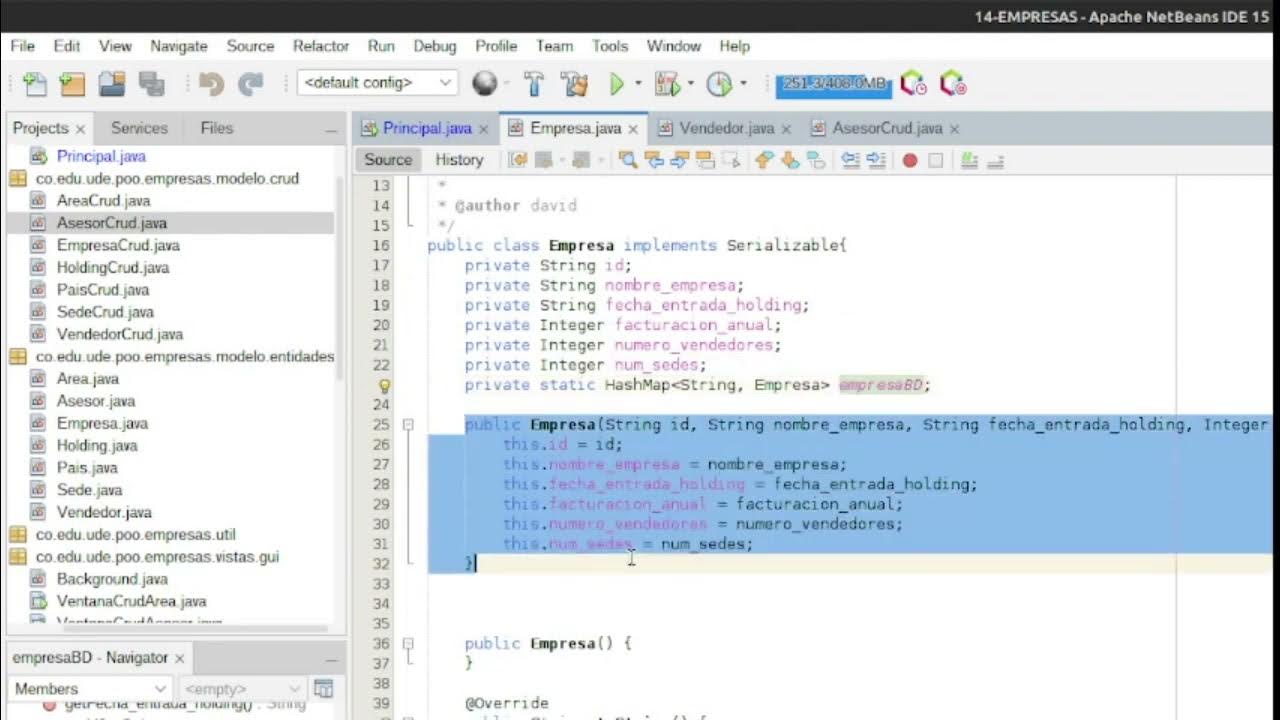Click the Redo arrow icon

click(250, 84)
